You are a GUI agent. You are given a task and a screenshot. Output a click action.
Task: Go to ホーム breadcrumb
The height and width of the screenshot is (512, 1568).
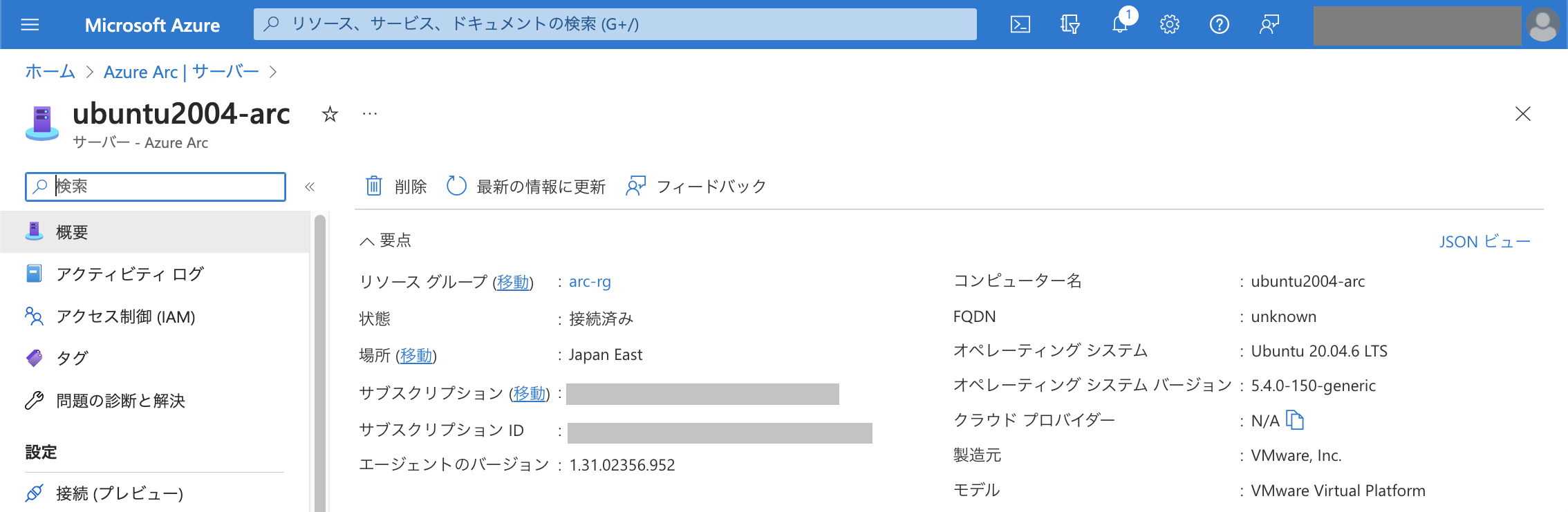click(50, 72)
